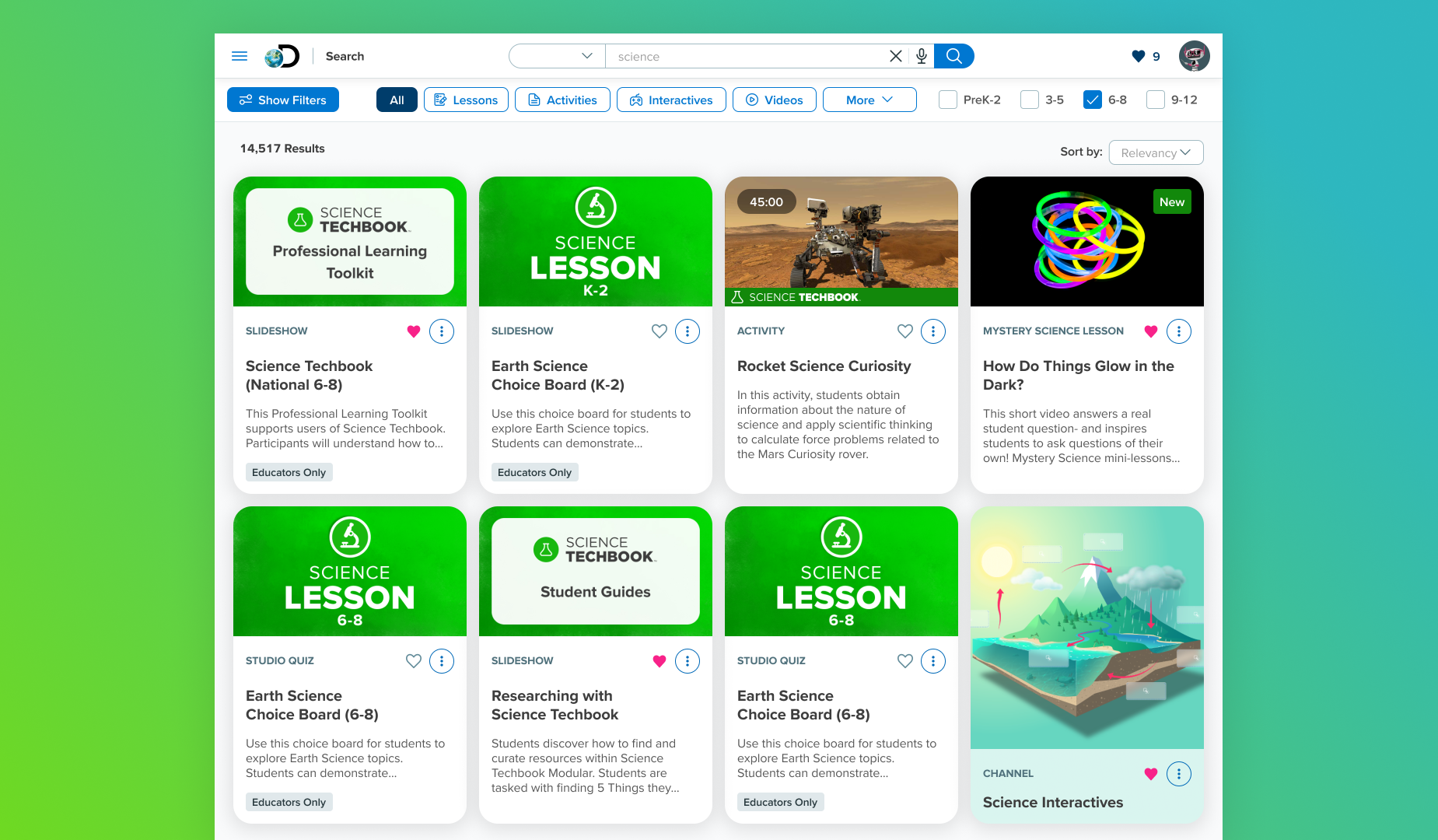This screenshot has height=840, width=1438.
Task: Toggle the 3-5 grade checkbox
Action: point(1030,100)
